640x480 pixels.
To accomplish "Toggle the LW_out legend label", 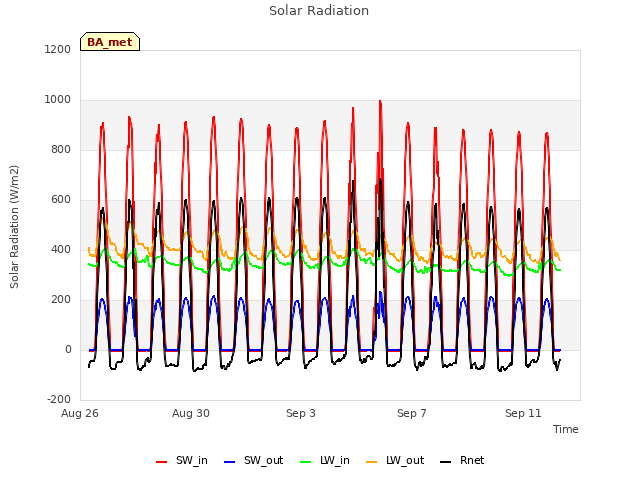I will (x=405, y=461).
